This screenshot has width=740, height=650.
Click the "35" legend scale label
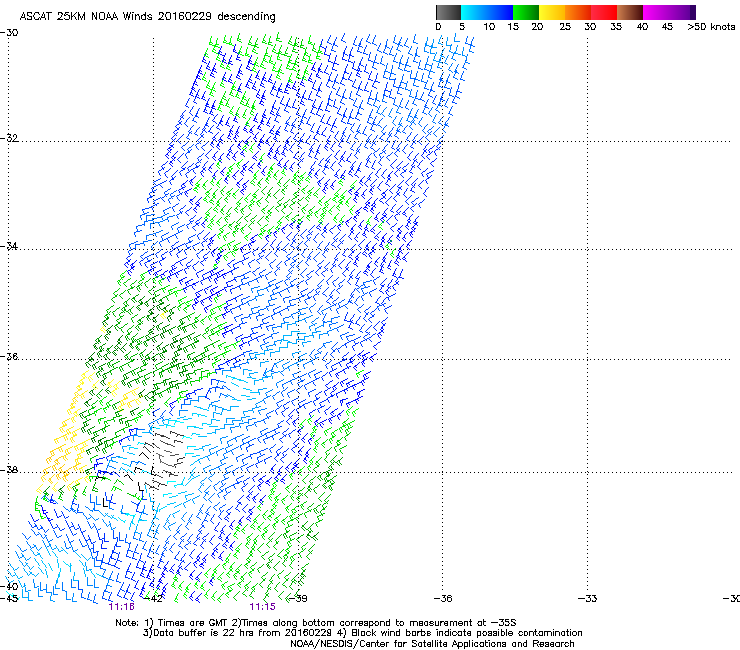tap(616, 27)
